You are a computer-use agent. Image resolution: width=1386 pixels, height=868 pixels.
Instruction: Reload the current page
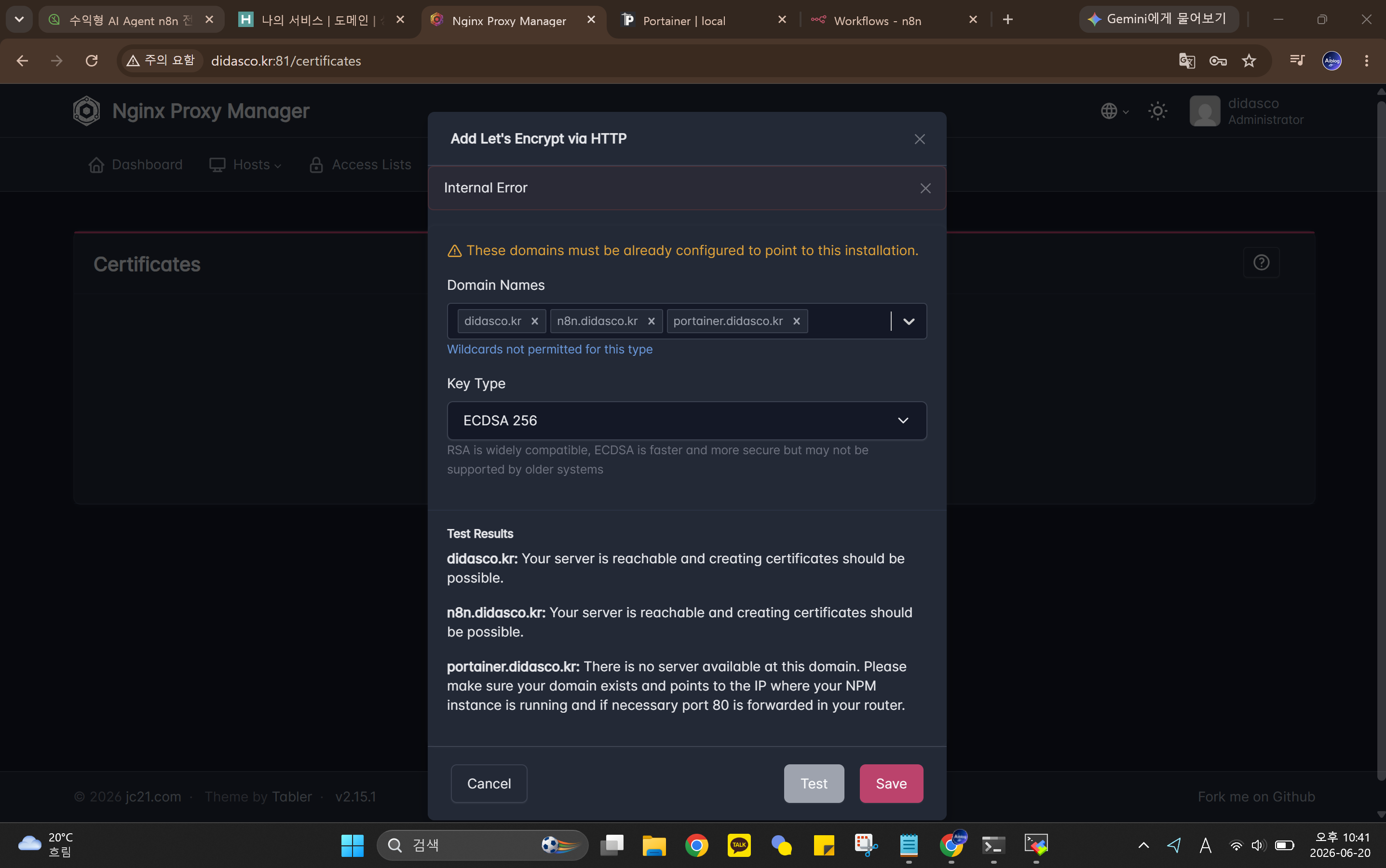(91, 60)
